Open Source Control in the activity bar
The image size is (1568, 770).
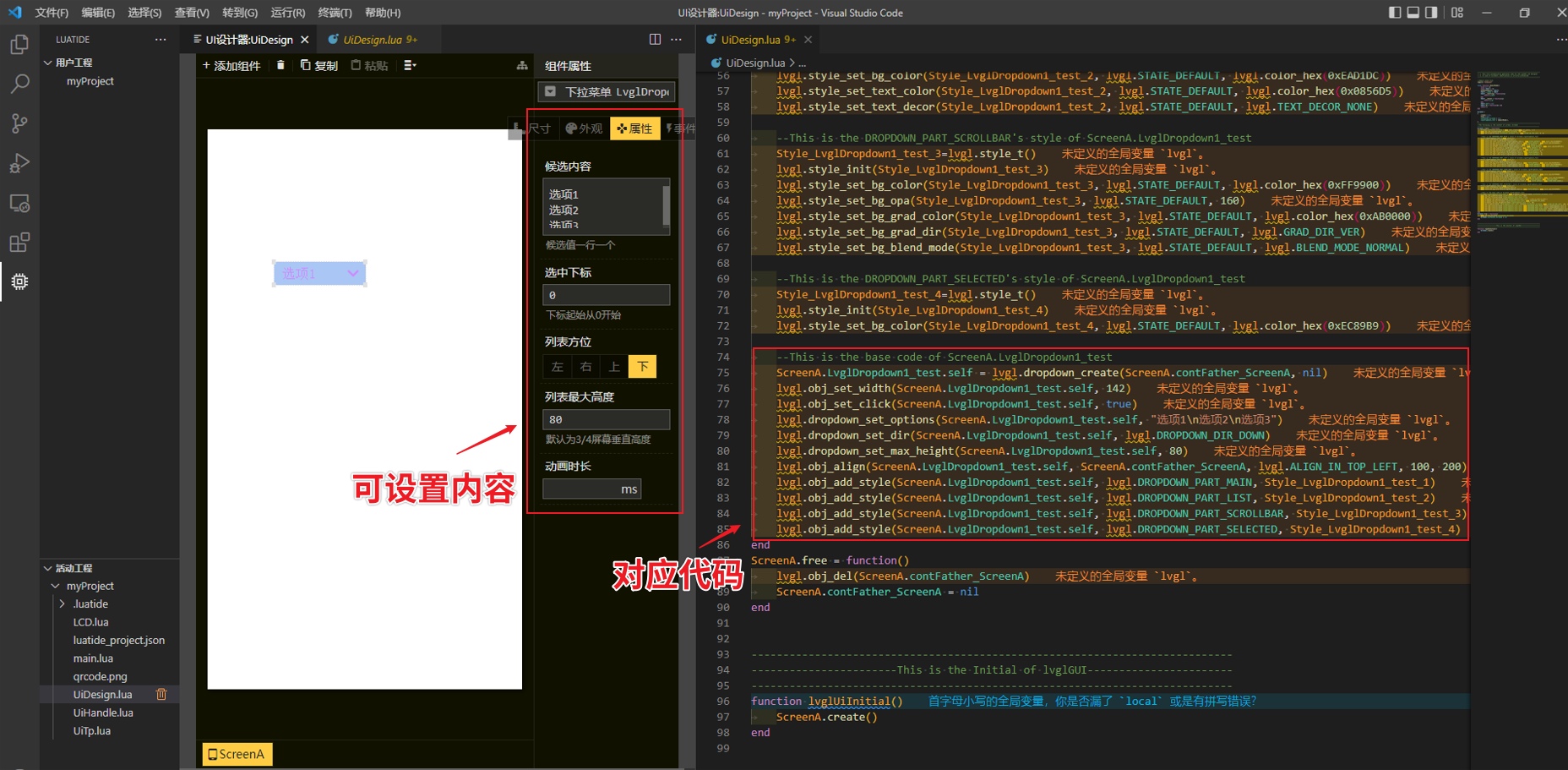tap(19, 123)
